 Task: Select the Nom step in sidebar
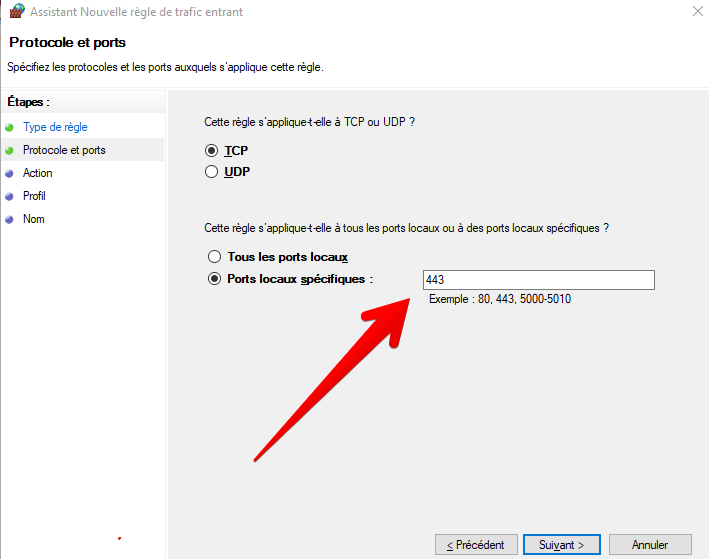[x=34, y=219]
